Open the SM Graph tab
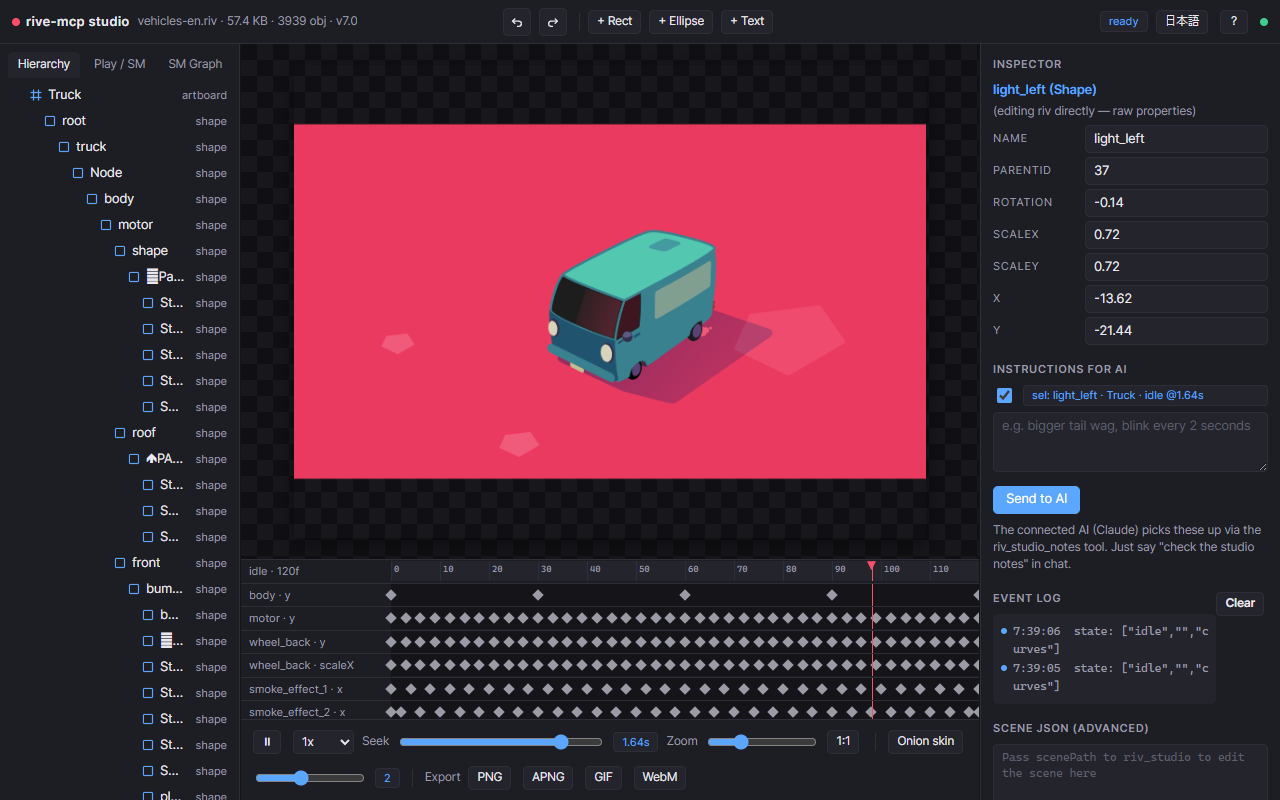The image size is (1280, 800). point(195,64)
